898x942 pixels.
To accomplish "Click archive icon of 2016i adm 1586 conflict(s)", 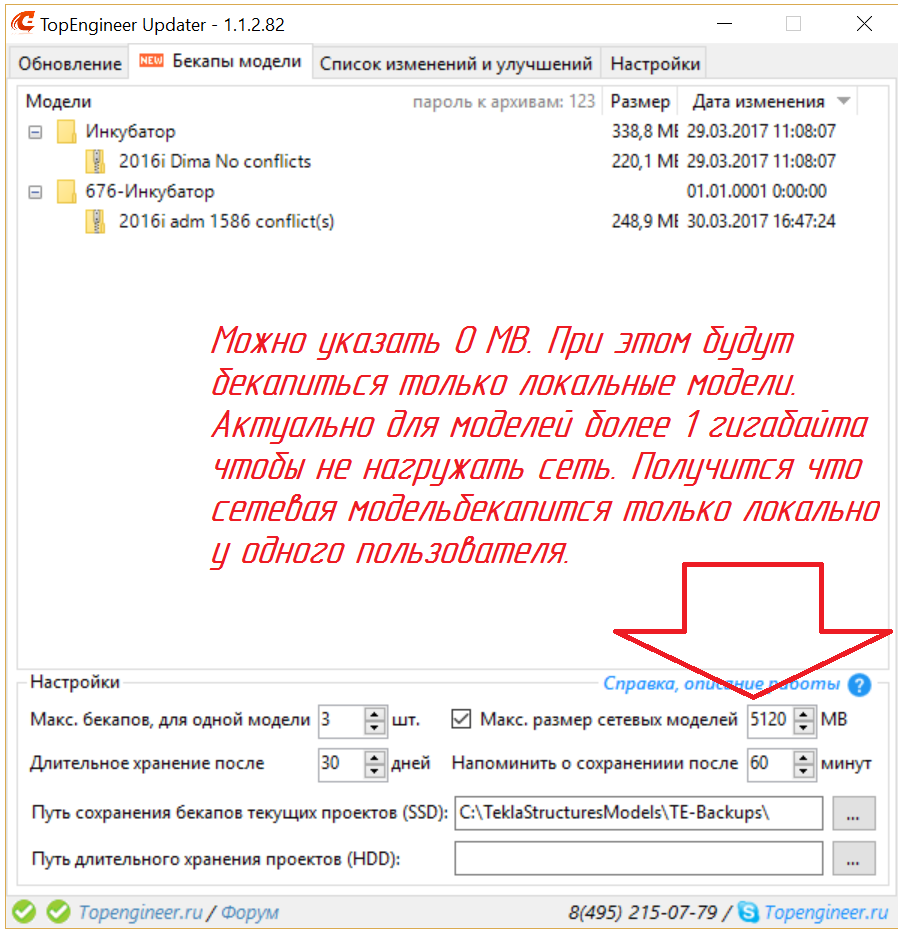I will 95,222.
